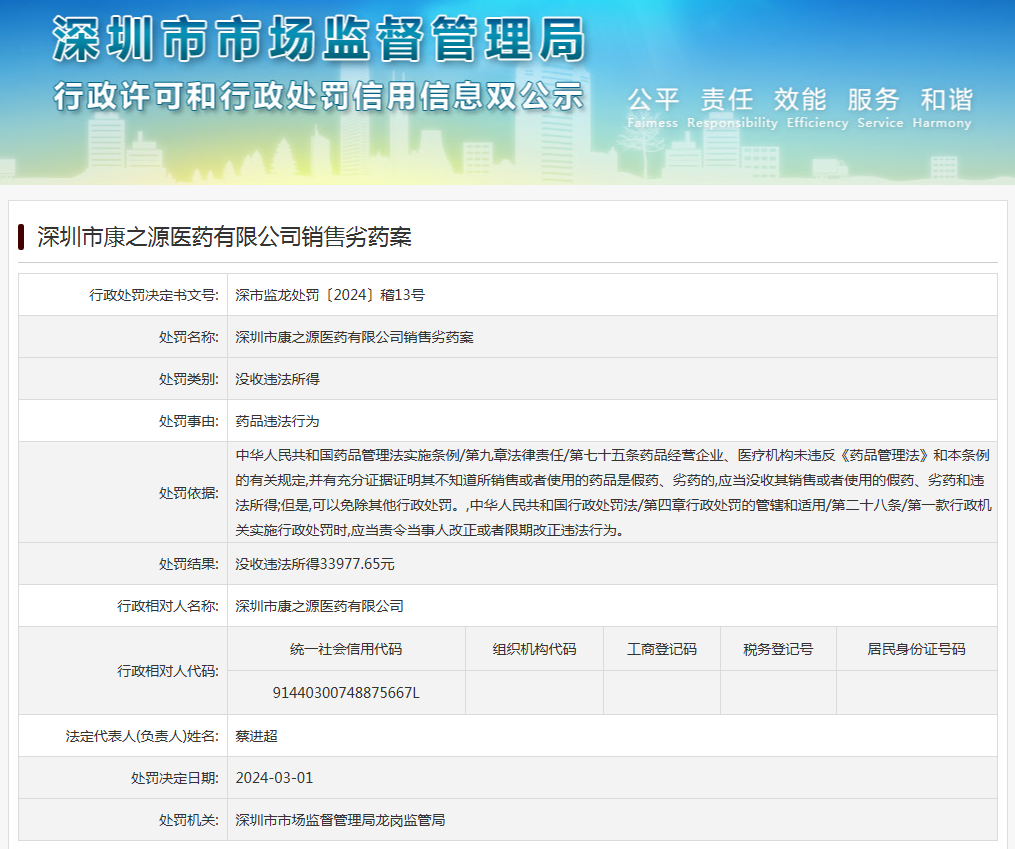Click the 处罚事由 label
1015x849 pixels.
pos(189,421)
